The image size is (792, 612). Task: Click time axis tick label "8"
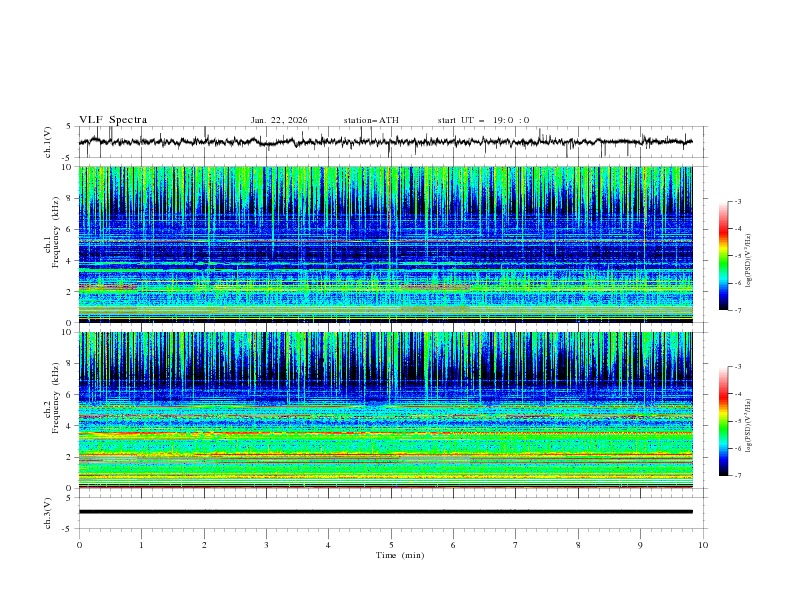click(578, 545)
